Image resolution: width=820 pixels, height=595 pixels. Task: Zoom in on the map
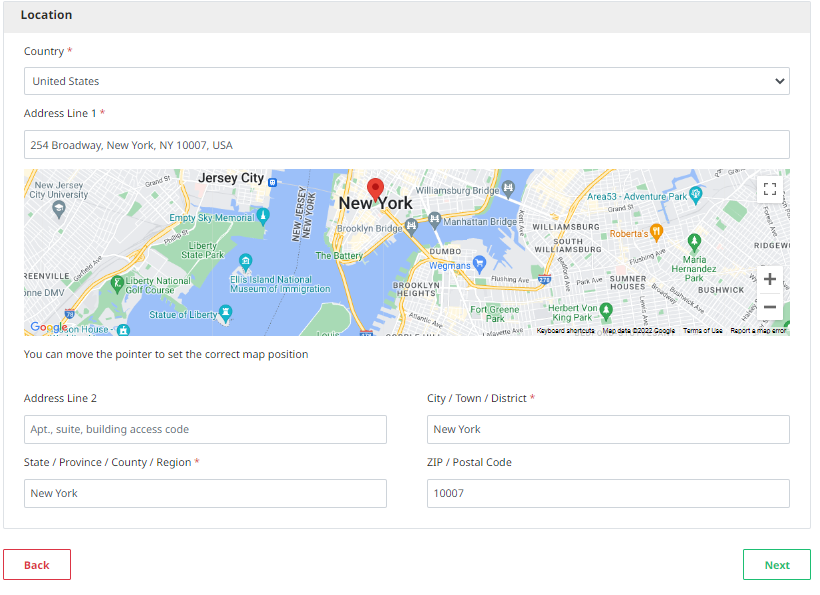pyautogui.click(x=769, y=279)
